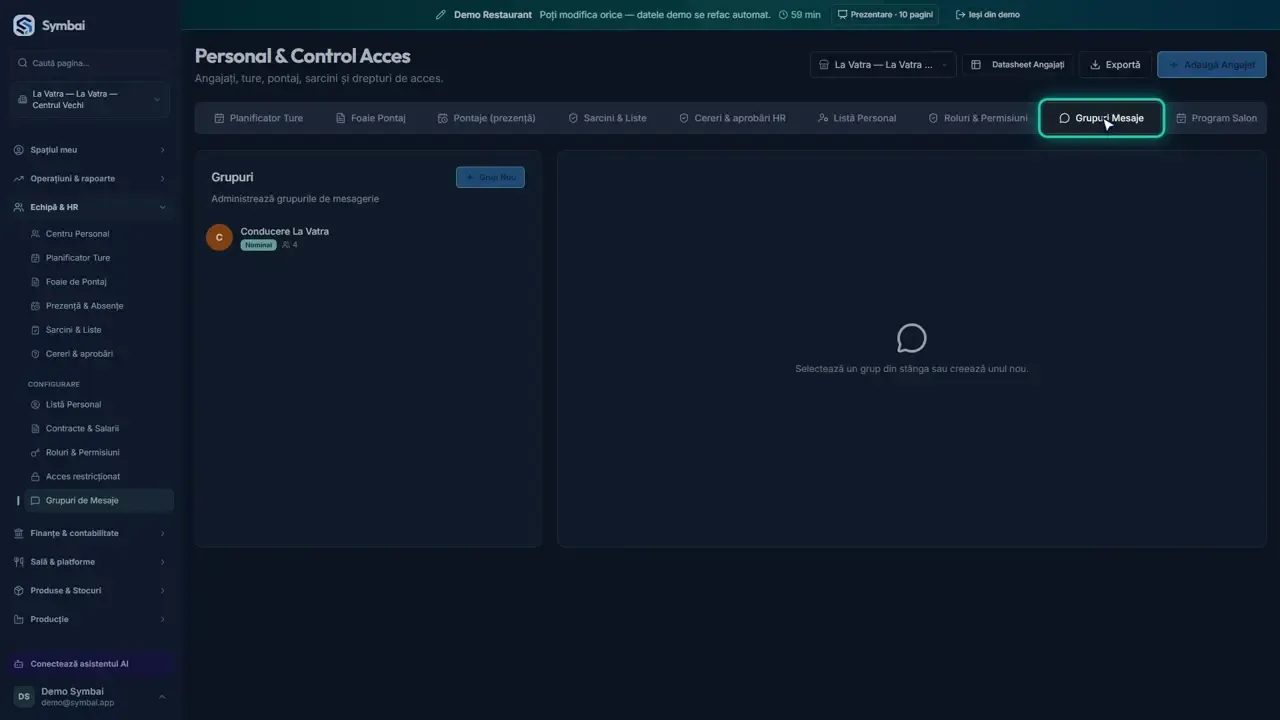1280x720 pixels.
Task: Collapse the Echipă & HR section
Action: coord(91,207)
